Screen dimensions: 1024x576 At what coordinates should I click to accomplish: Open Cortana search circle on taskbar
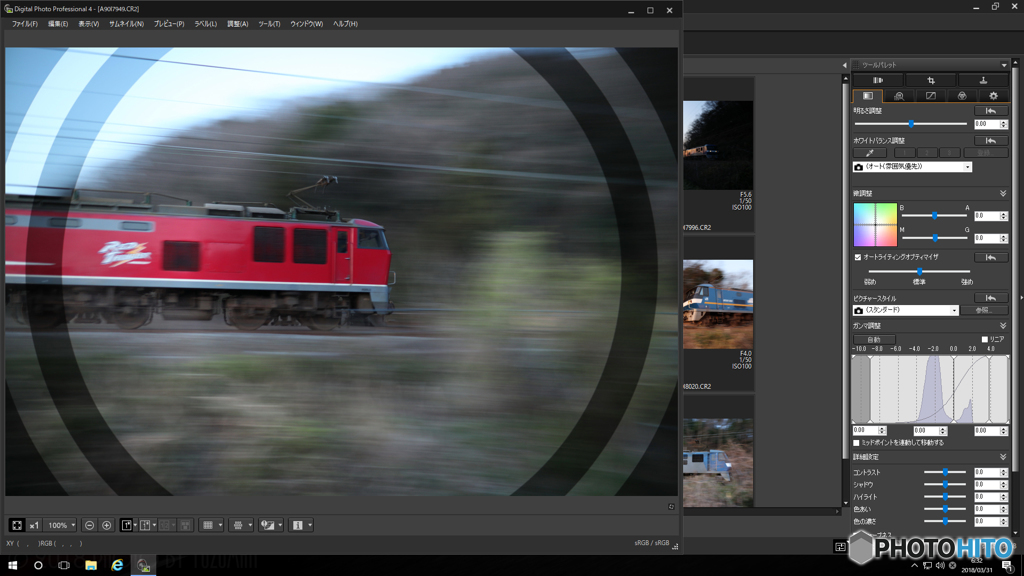click(38, 565)
